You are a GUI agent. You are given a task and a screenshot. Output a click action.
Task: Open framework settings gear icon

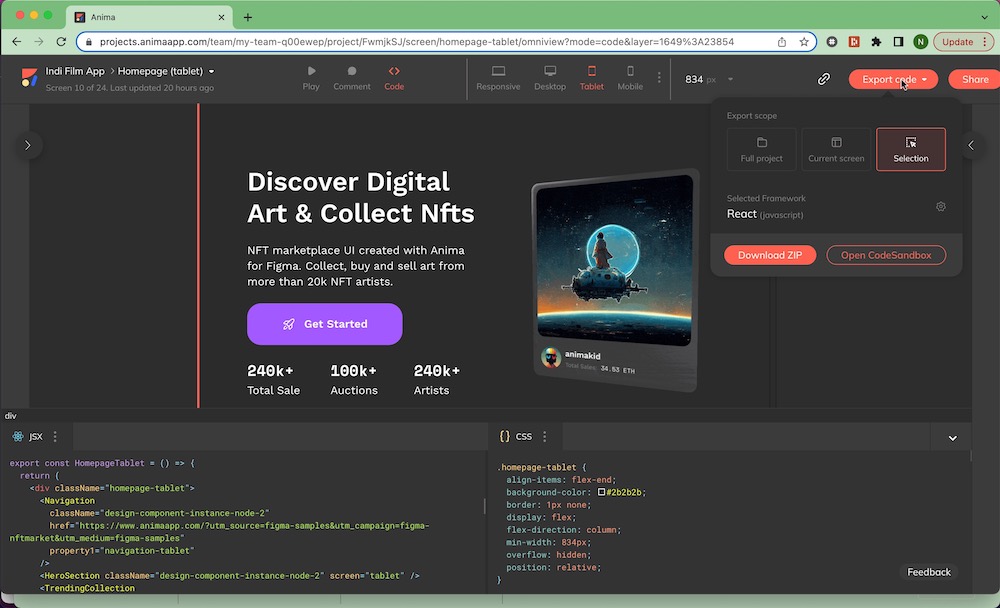pos(941,207)
